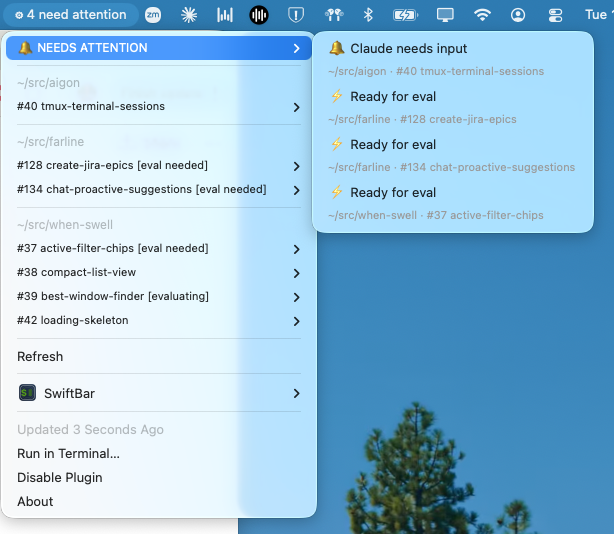Select 'Ready for eval' above #37 active-filter-chips

pos(393,193)
